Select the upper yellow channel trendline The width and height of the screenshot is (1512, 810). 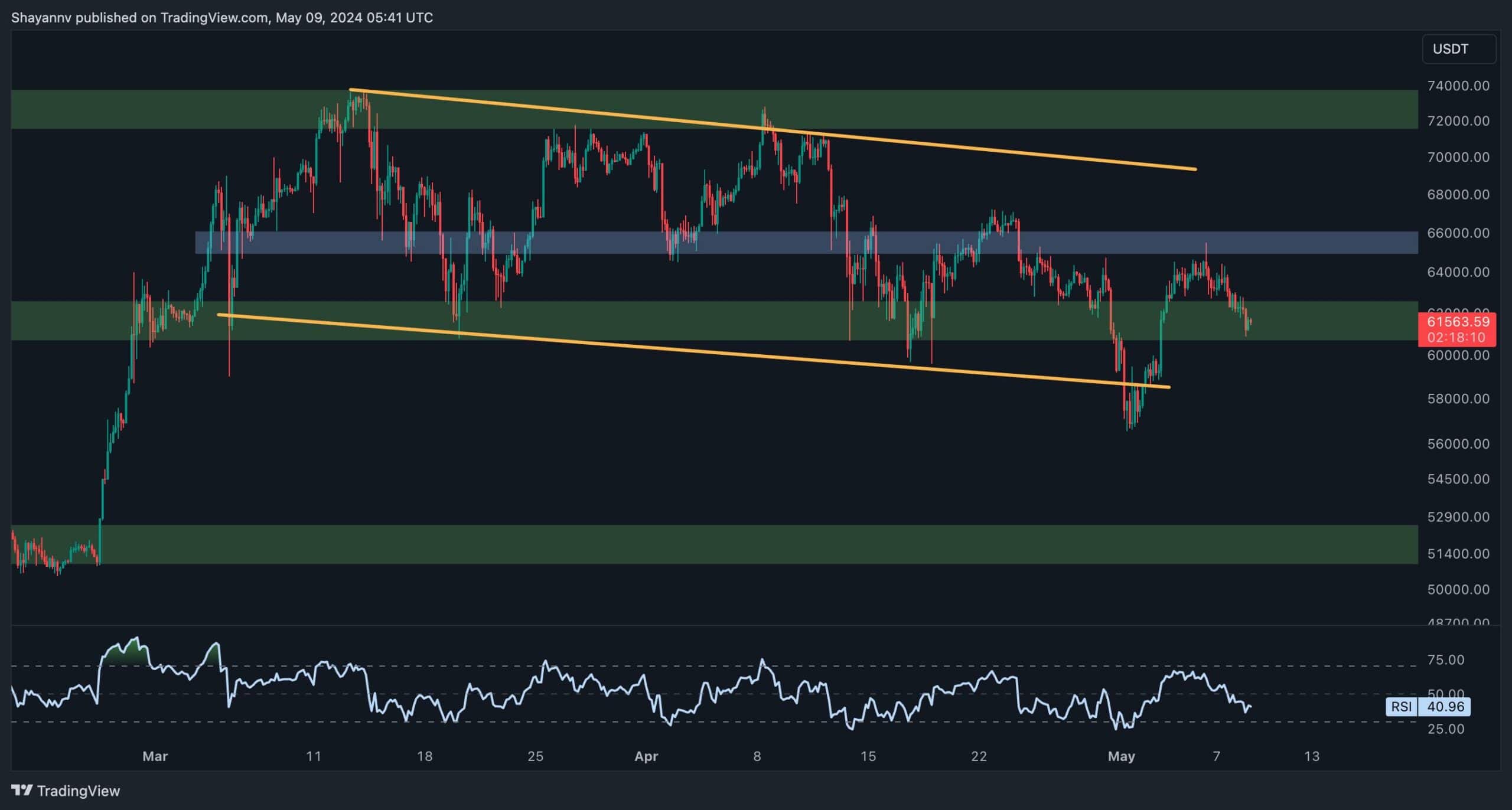tap(773, 130)
